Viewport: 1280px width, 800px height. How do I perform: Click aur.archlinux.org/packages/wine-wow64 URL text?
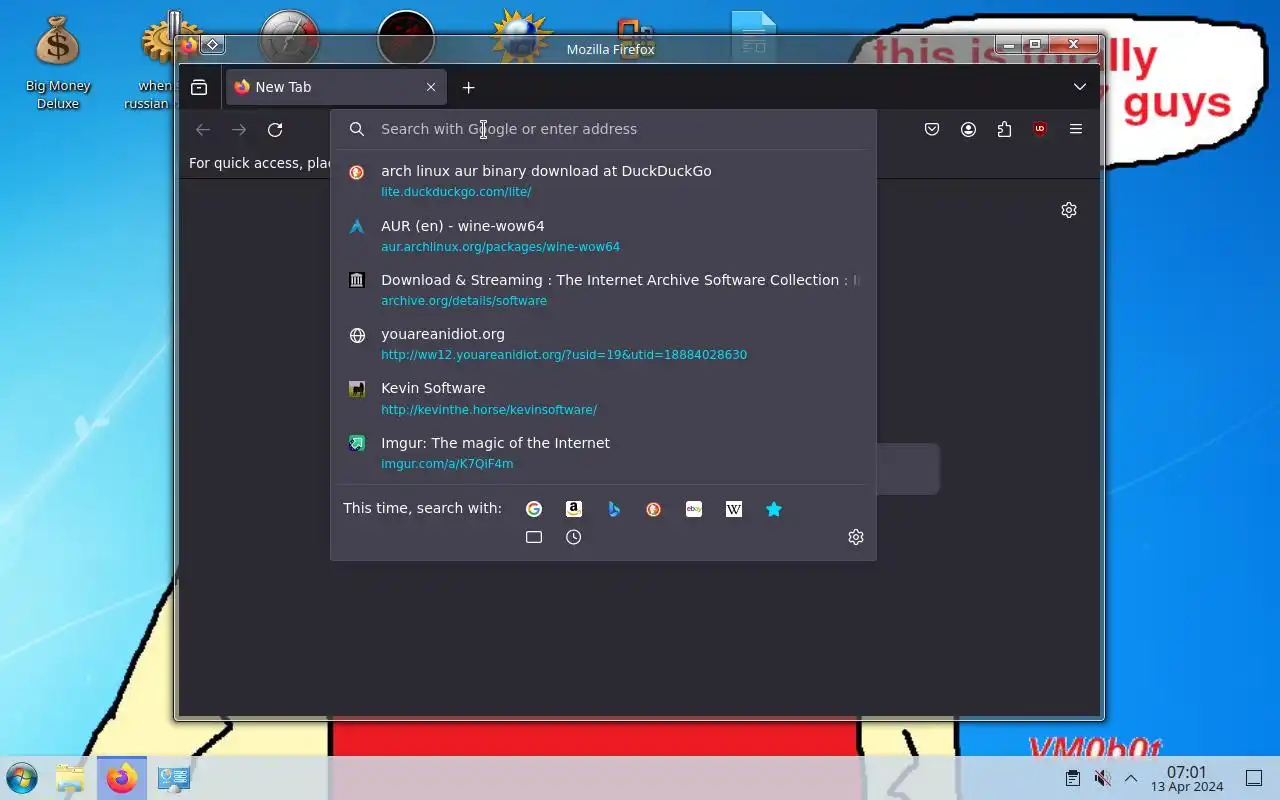coord(500,247)
